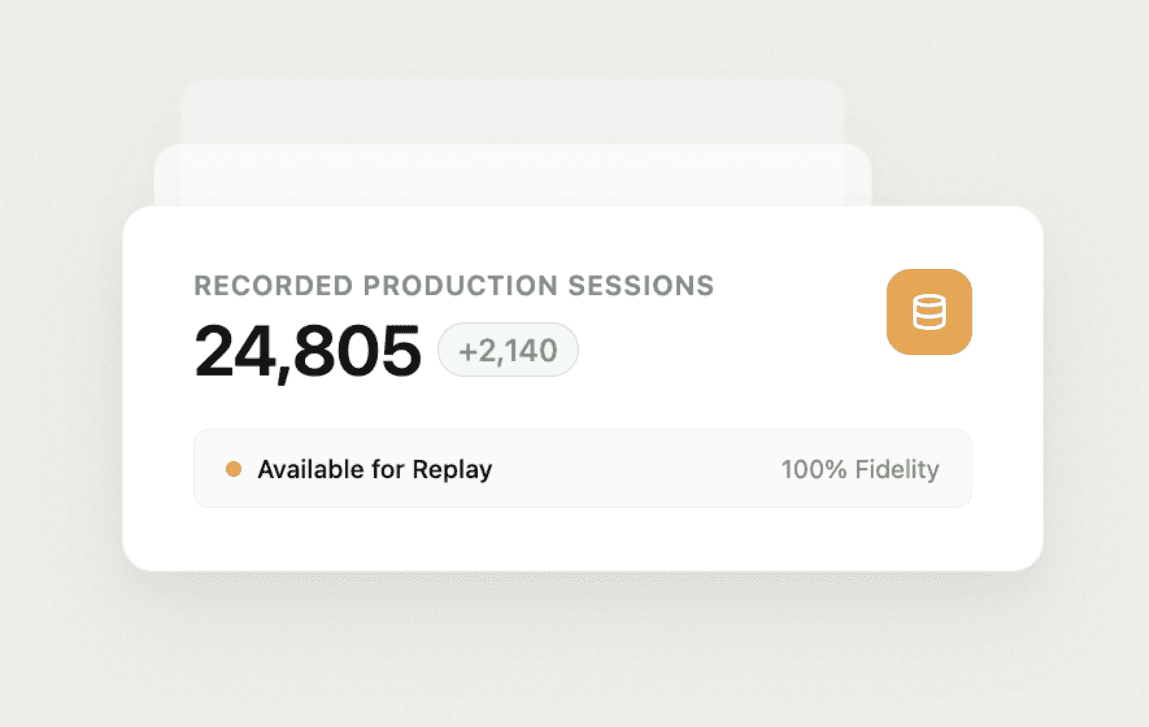
Task: Click the word PRODUCTION in heading
Action: [x=461, y=286]
